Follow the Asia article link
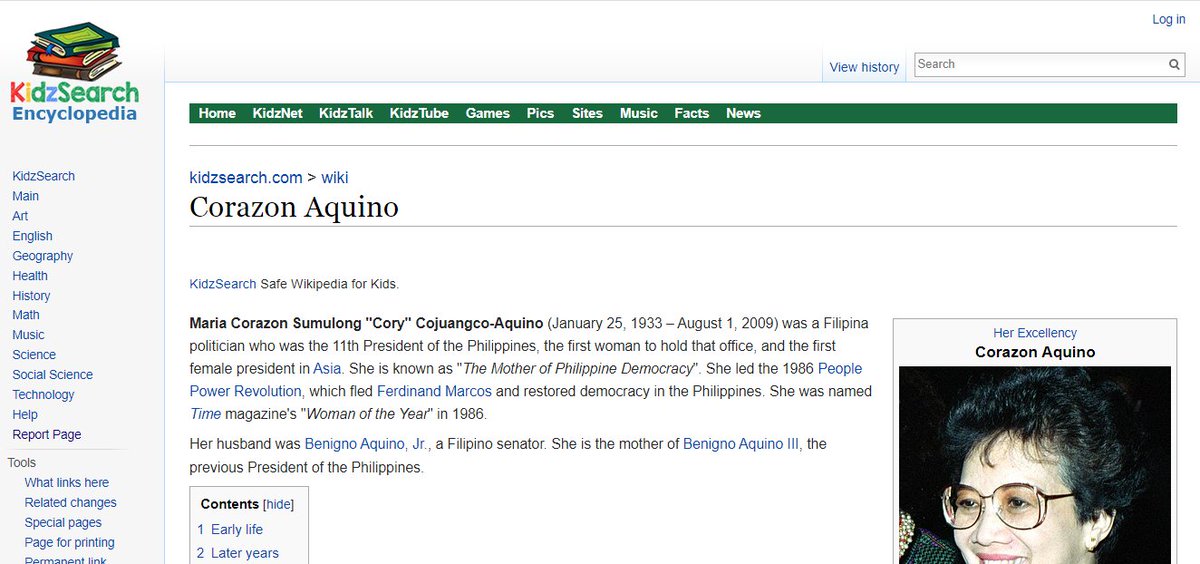1200x564 pixels. point(327,369)
